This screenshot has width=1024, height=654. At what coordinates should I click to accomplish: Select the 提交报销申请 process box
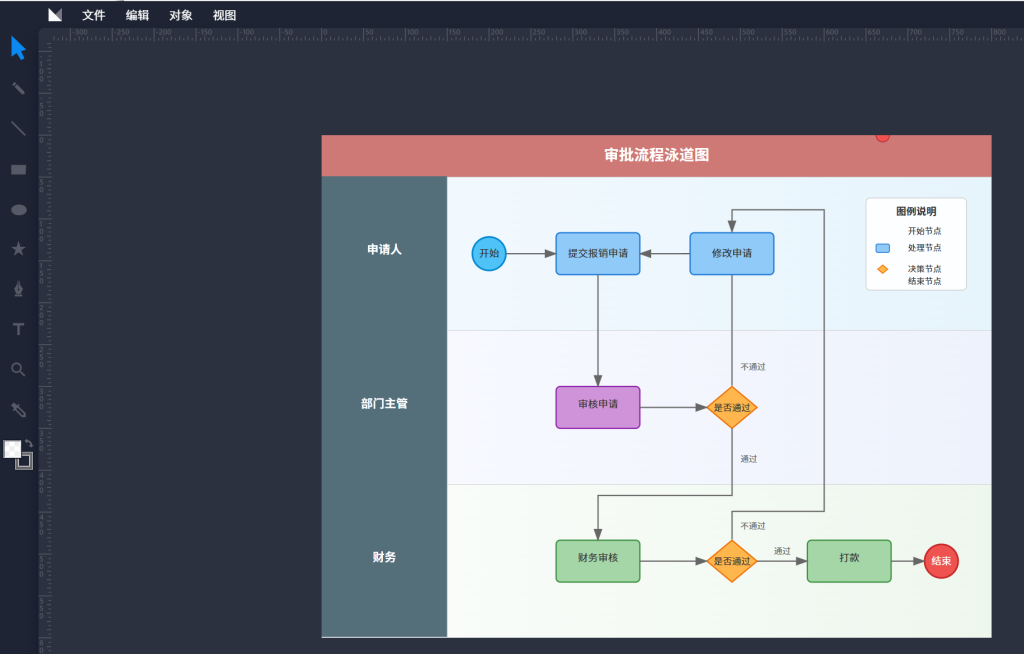pos(598,253)
